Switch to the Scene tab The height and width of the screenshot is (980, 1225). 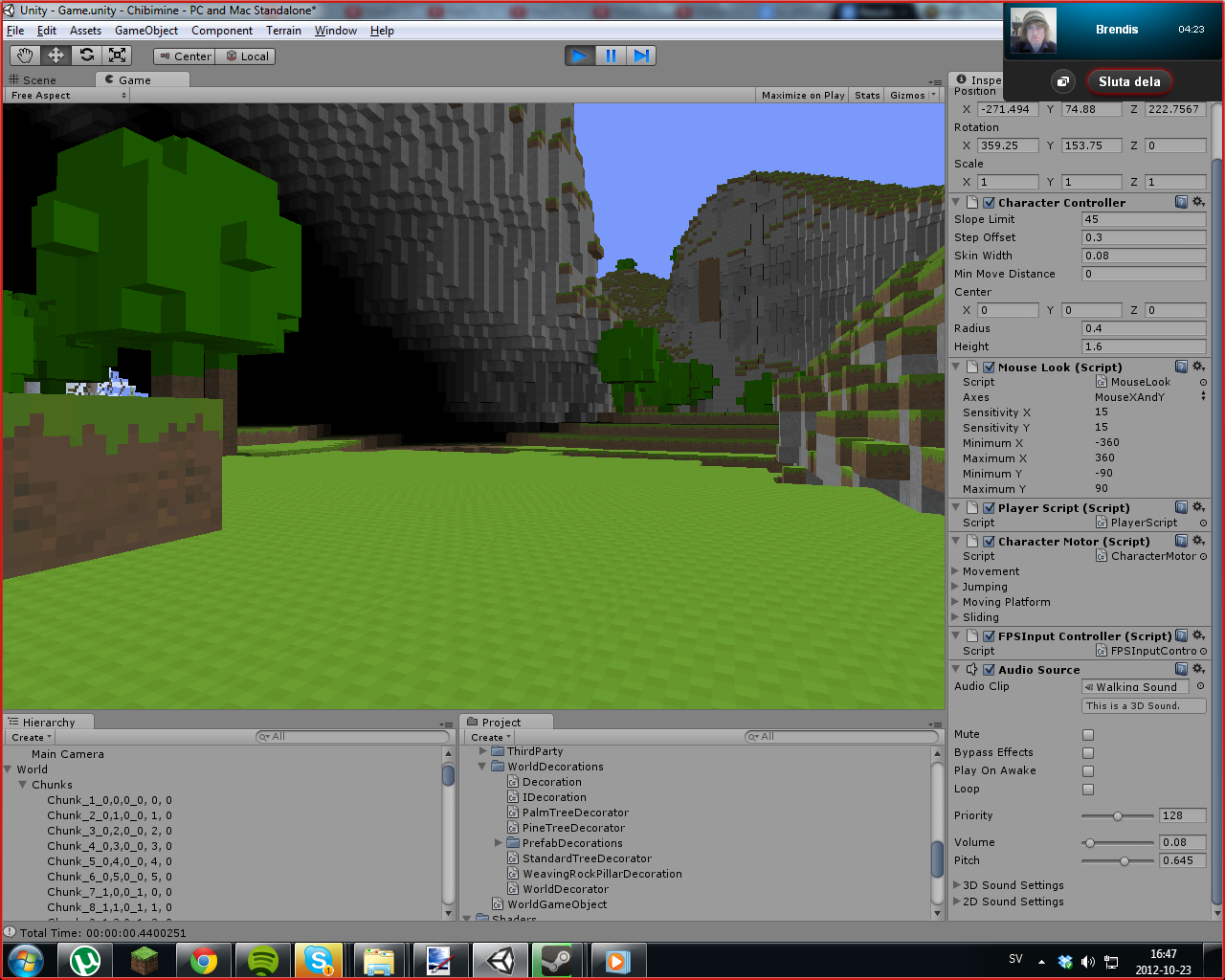(x=39, y=80)
